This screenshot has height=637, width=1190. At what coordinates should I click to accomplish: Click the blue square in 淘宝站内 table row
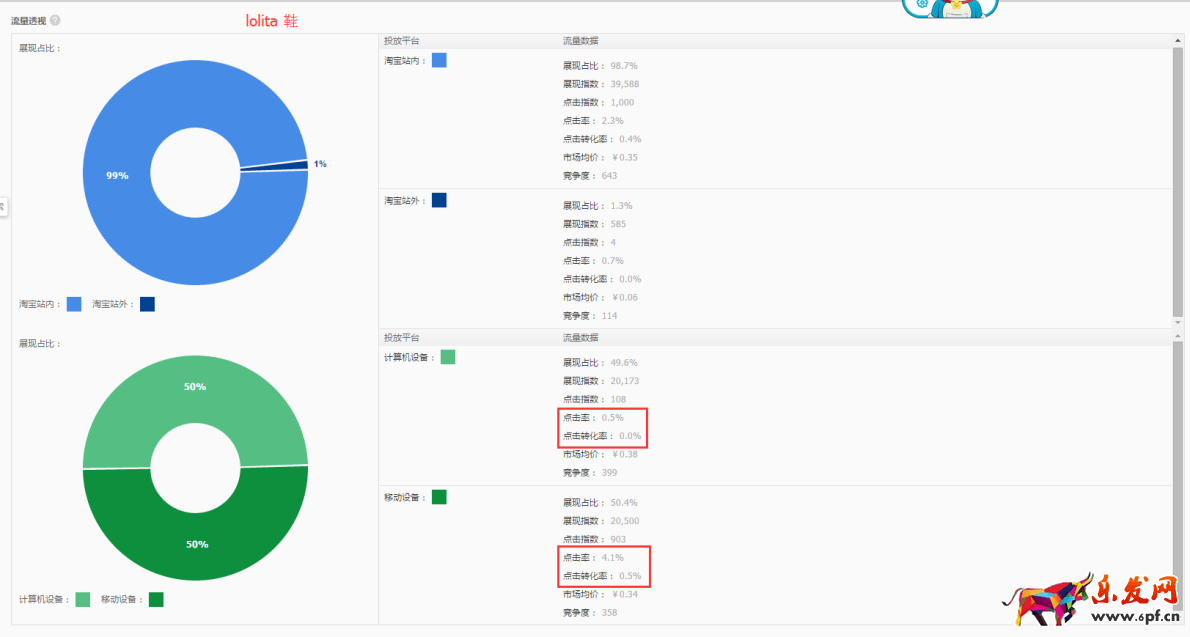439,61
